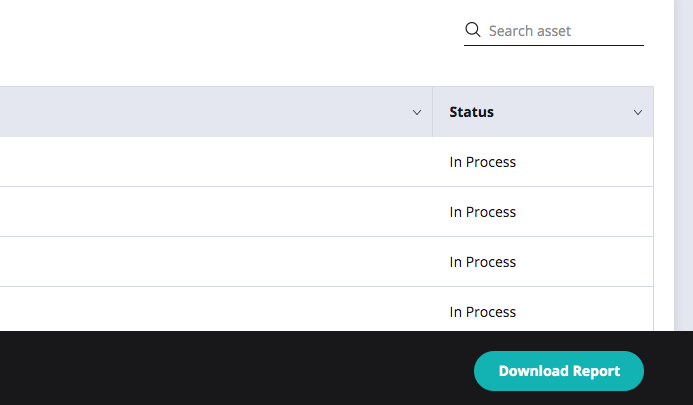Select the second row's In Process status

coord(483,212)
